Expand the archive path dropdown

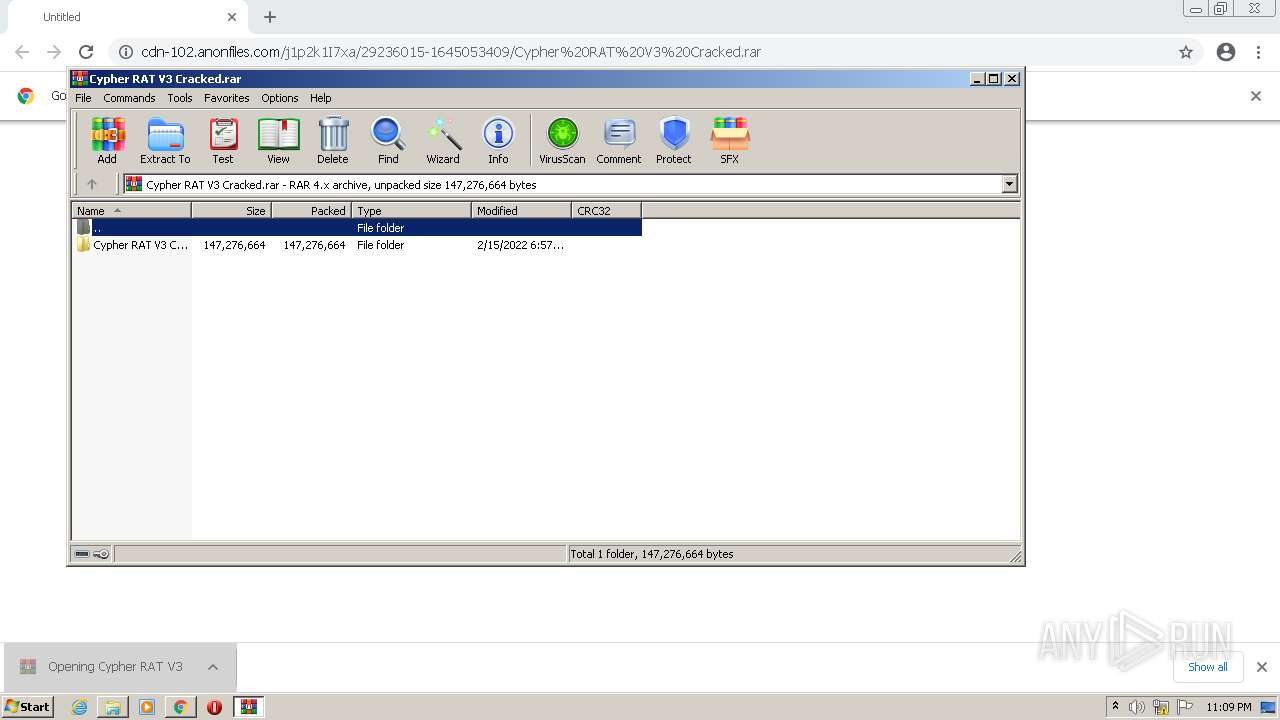(1009, 184)
